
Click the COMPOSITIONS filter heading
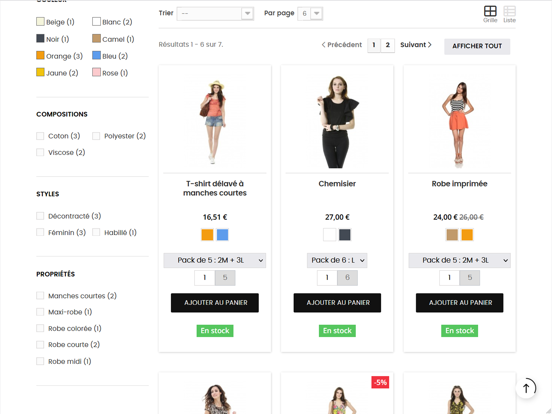click(62, 114)
